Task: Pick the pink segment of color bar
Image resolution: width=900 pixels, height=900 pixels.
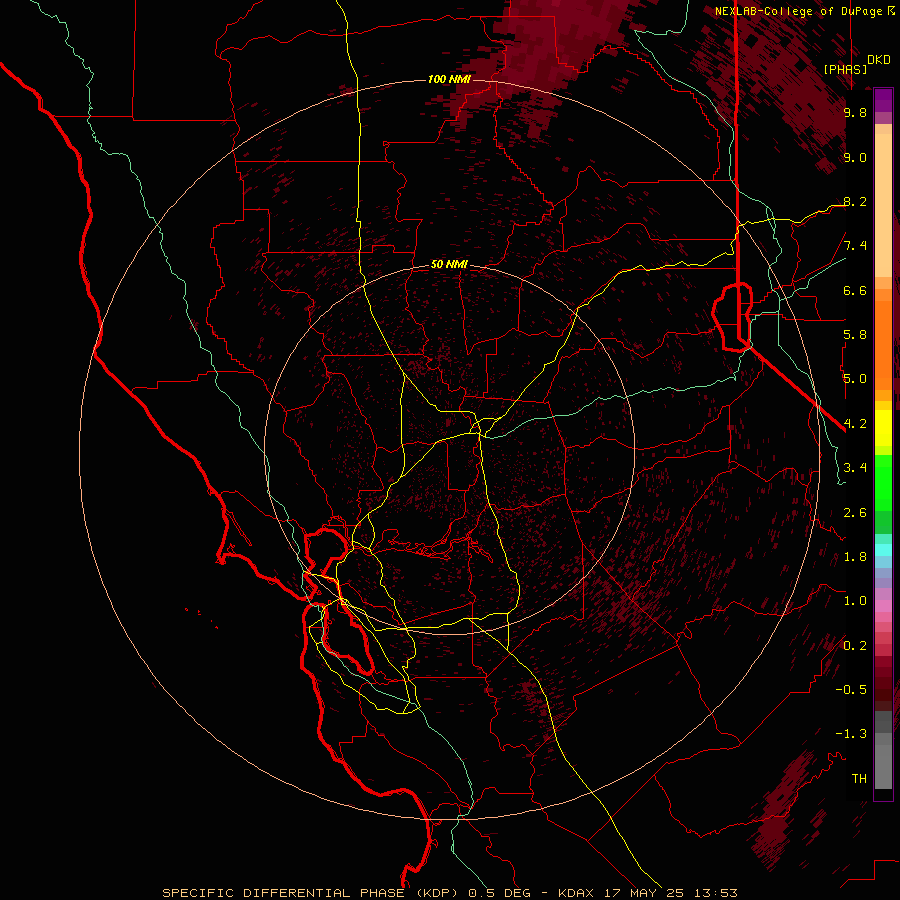Action: pyautogui.click(x=883, y=606)
